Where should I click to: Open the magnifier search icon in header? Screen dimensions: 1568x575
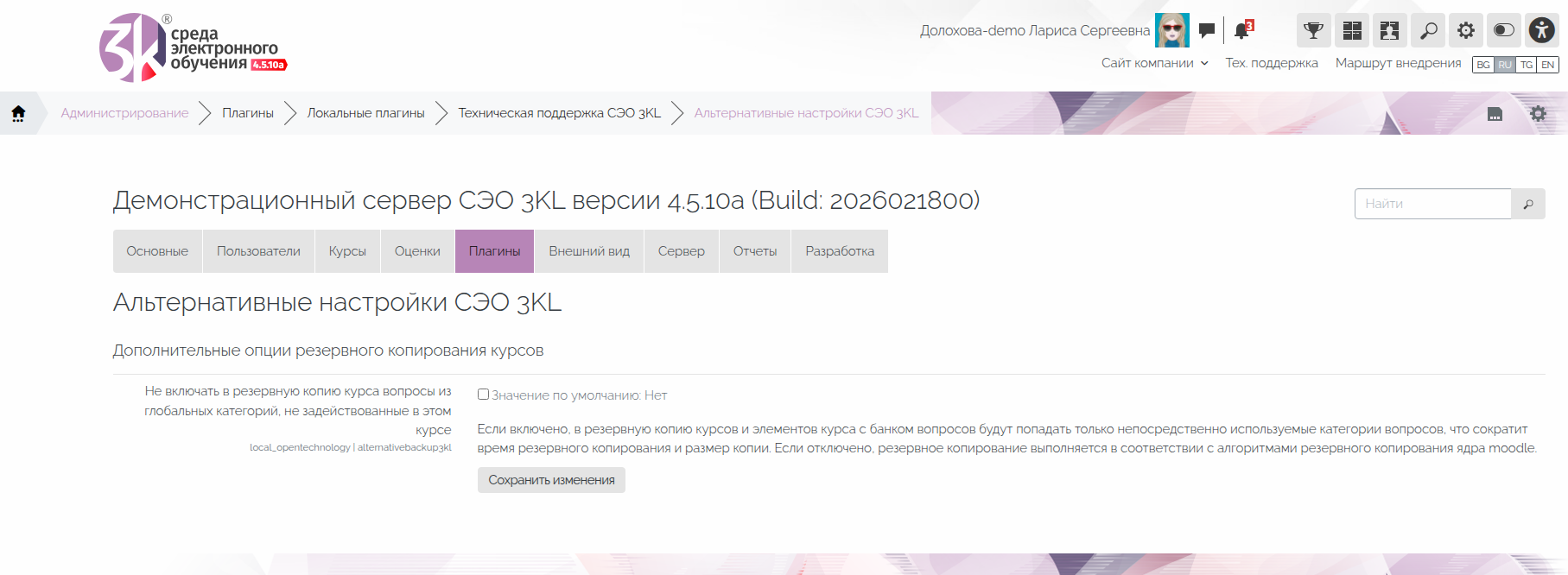[1428, 30]
